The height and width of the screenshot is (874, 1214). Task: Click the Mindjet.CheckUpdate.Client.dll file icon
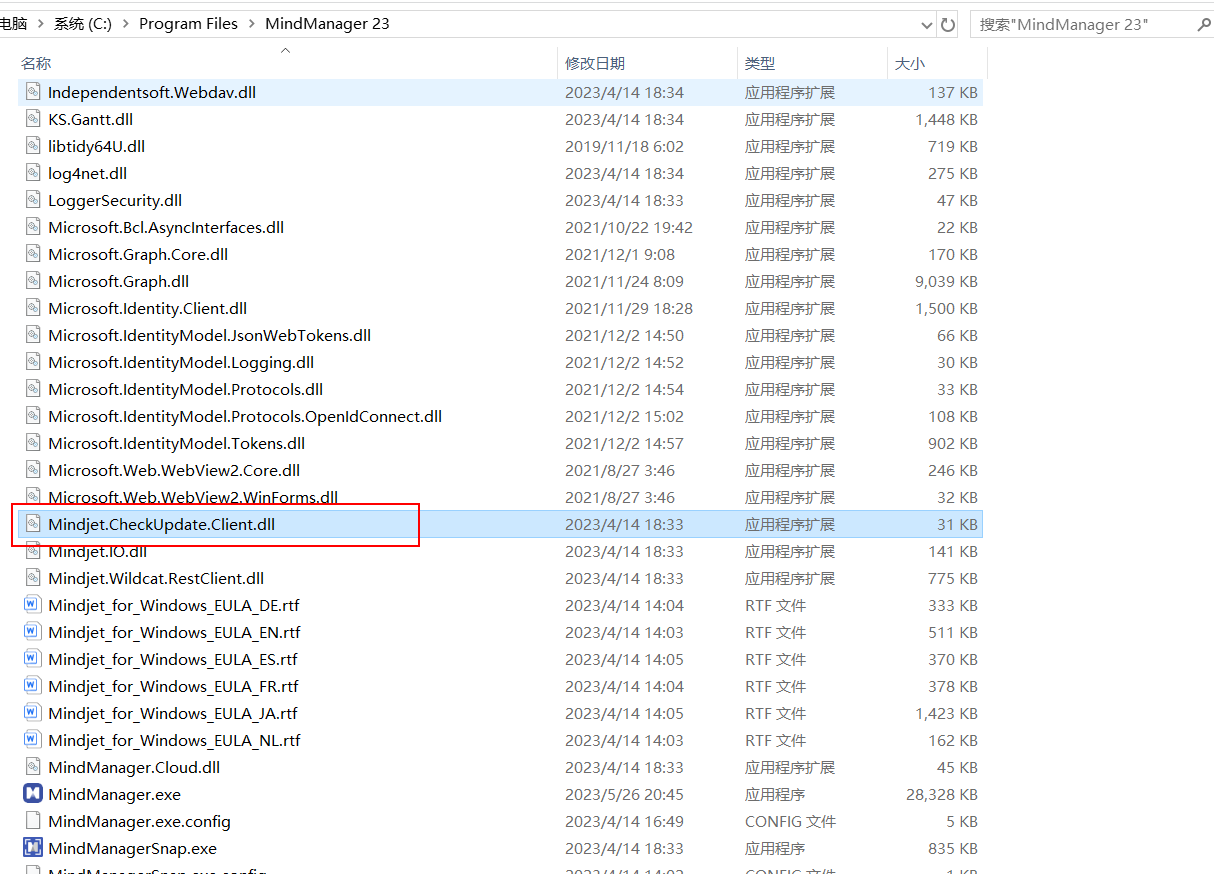(33, 524)
